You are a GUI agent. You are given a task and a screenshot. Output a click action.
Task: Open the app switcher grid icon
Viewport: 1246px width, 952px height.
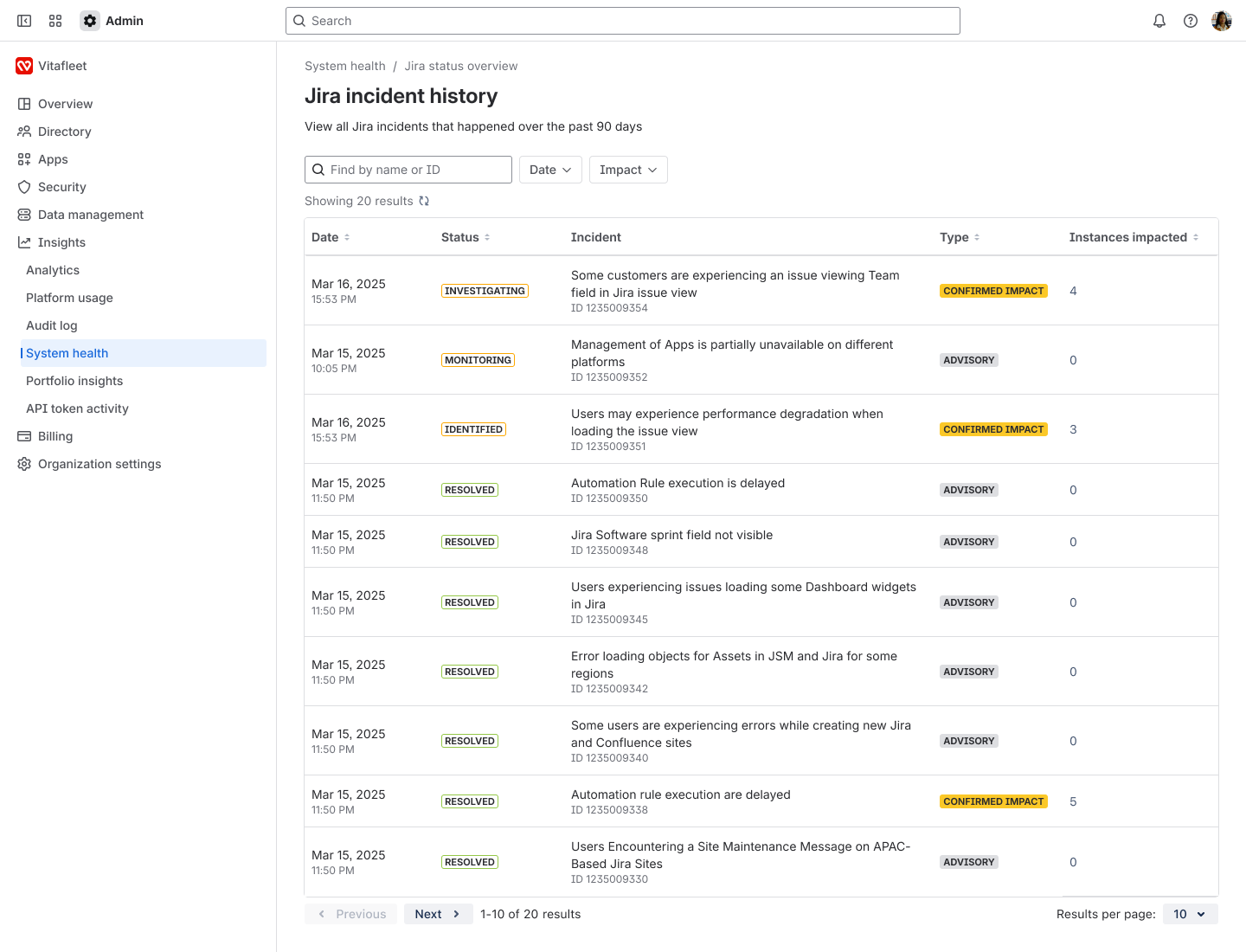pyautogui.click(x=55, y=20)
